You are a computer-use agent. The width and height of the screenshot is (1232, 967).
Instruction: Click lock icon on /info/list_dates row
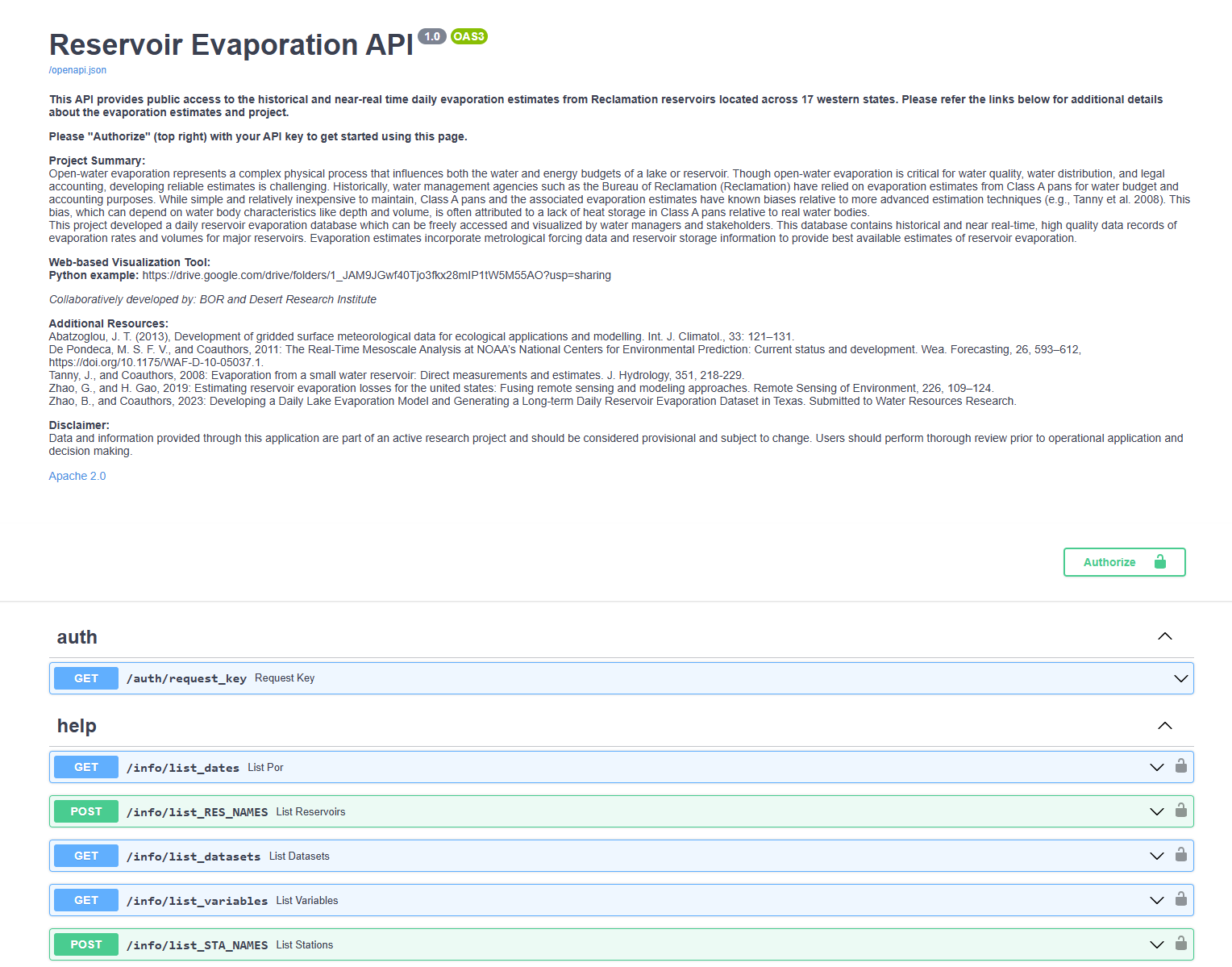pos(1180,766)
